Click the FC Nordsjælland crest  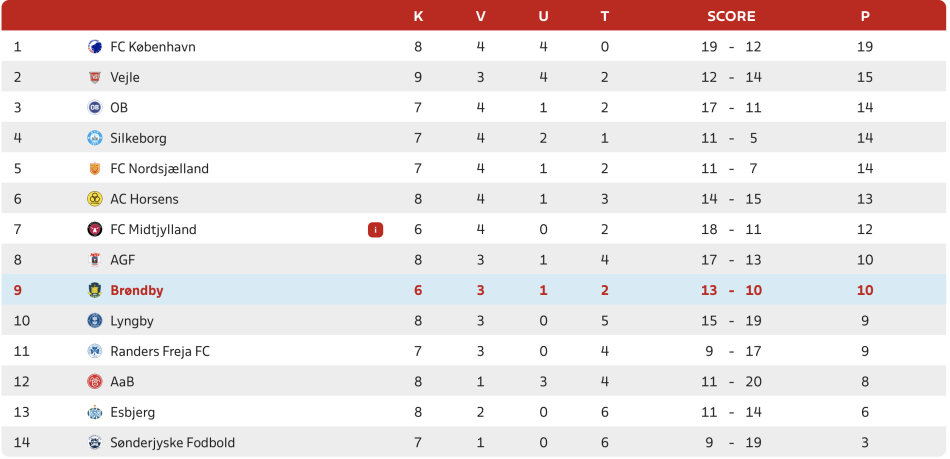[95, 169]
